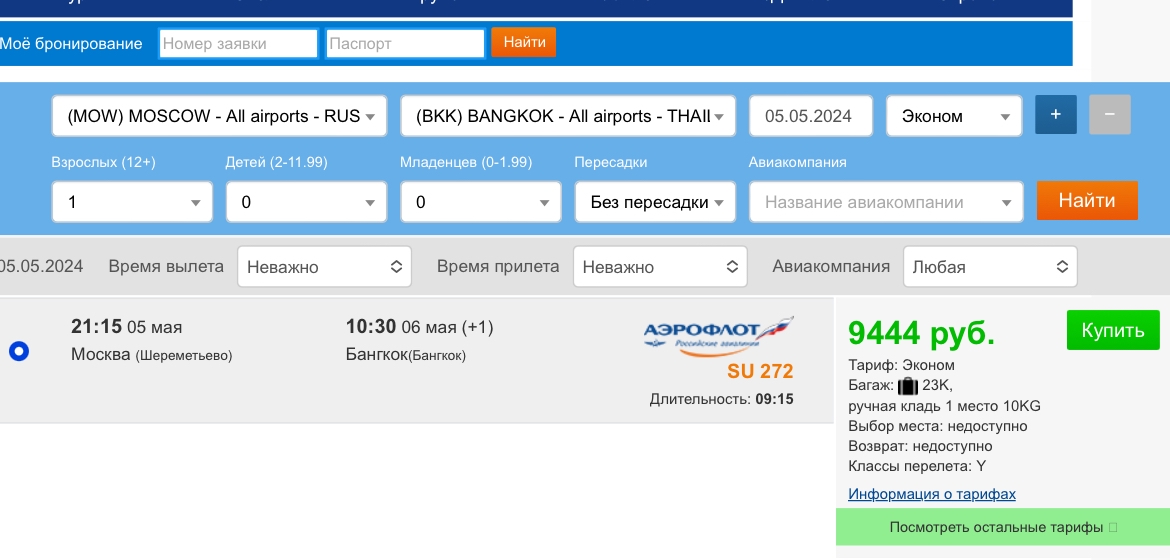Open the 'Детей (2-11.99)' count dropdown
This screenshot has width=1170, height=560.
[306, 202]
